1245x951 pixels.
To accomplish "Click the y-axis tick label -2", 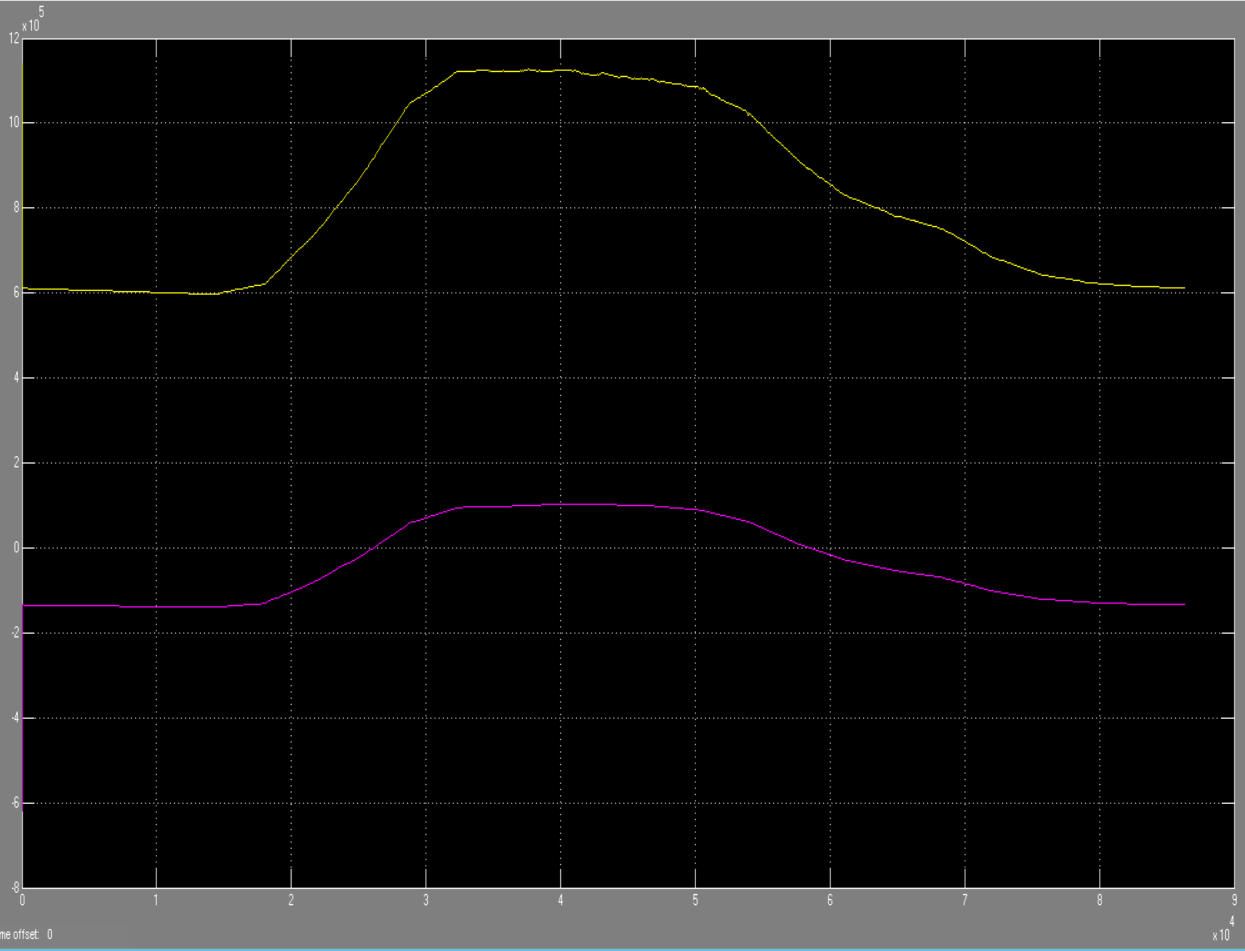I will [14, 633].
